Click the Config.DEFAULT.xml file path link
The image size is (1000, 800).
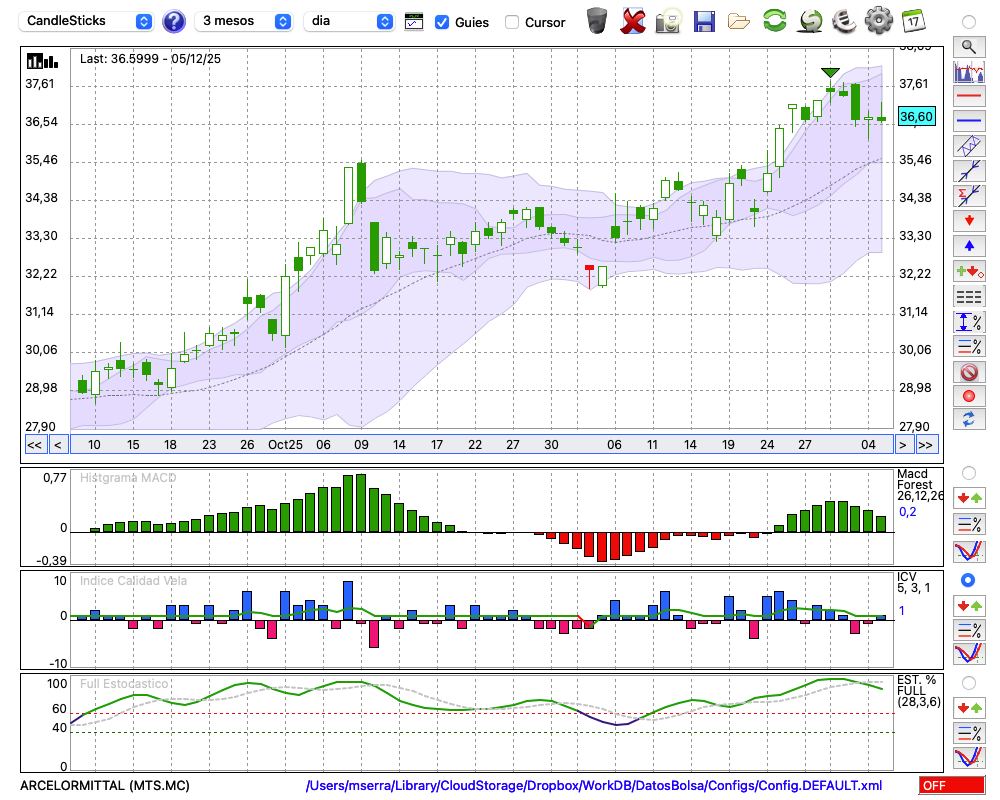594,786
